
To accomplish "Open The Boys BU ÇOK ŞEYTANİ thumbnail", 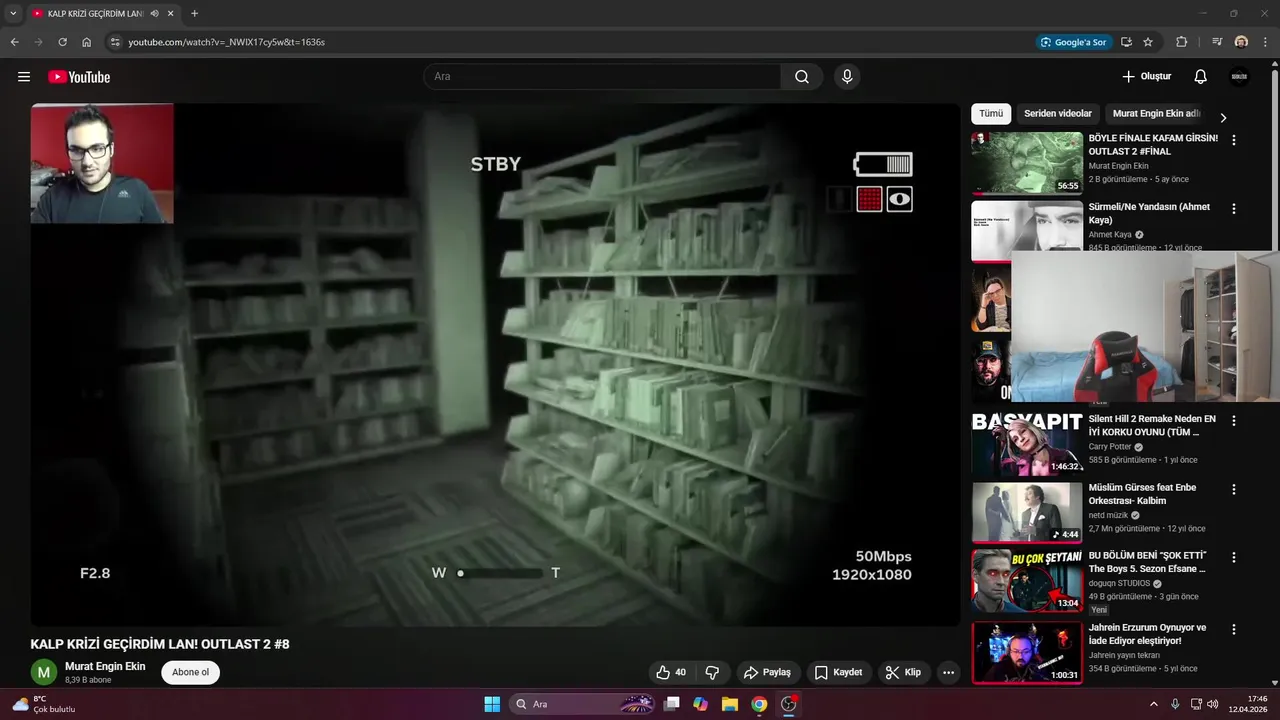I will [x=1027, y=580].
